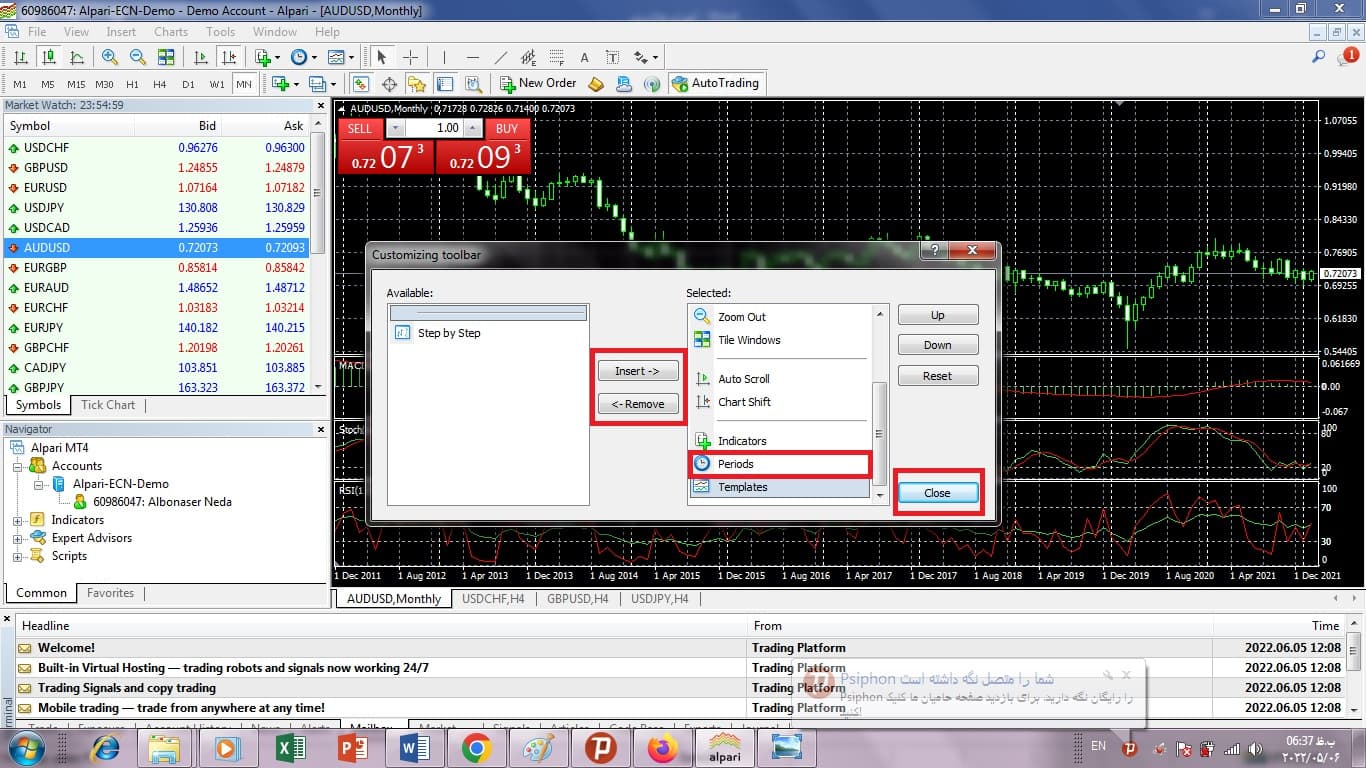Close the Customizing toolbar dialog via Close button
The width and height of the screenshot is (1366, 768).
(938, 493)
